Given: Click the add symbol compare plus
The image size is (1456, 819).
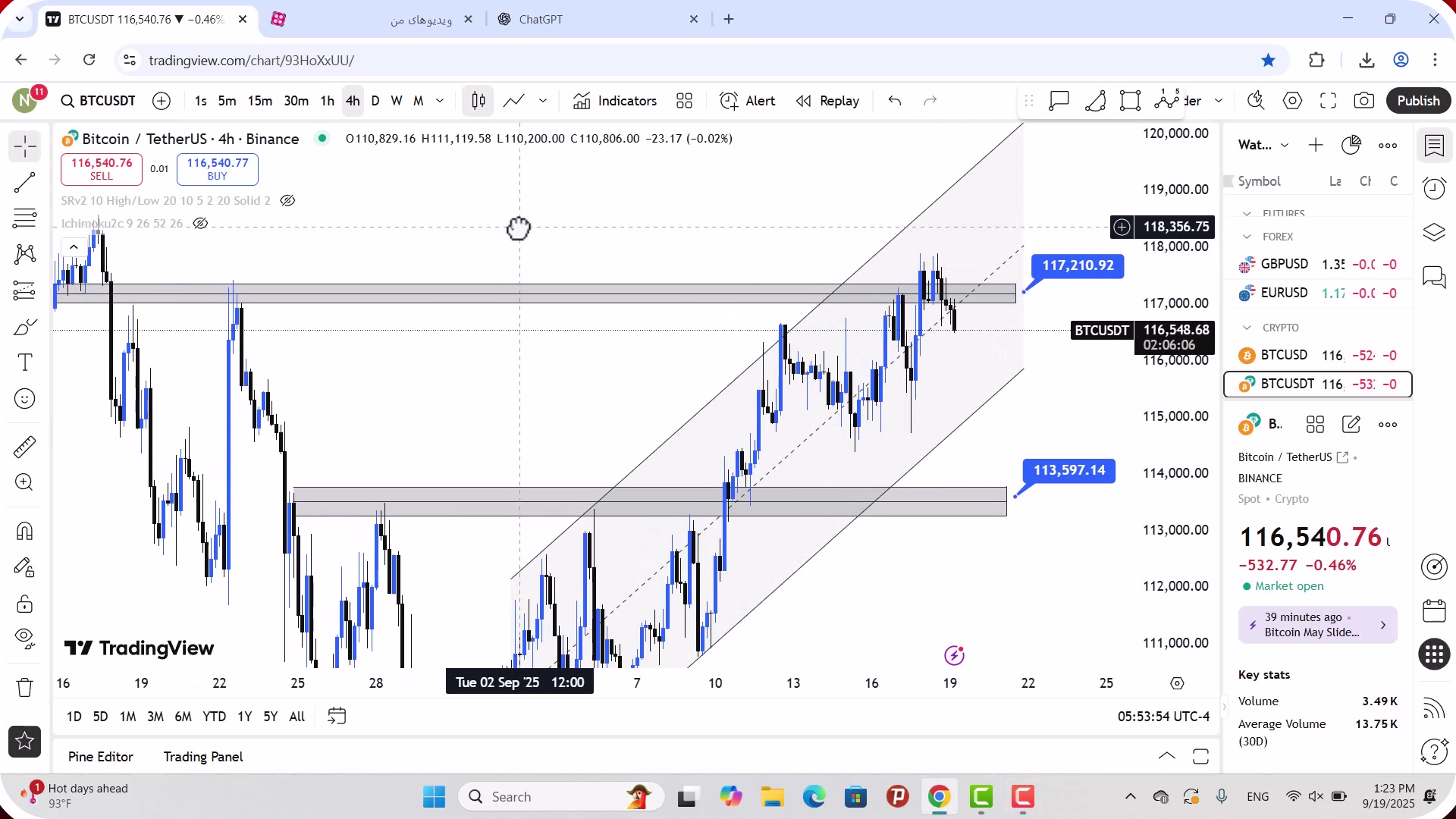Looking at the screenshot, I should coord(162,101).
